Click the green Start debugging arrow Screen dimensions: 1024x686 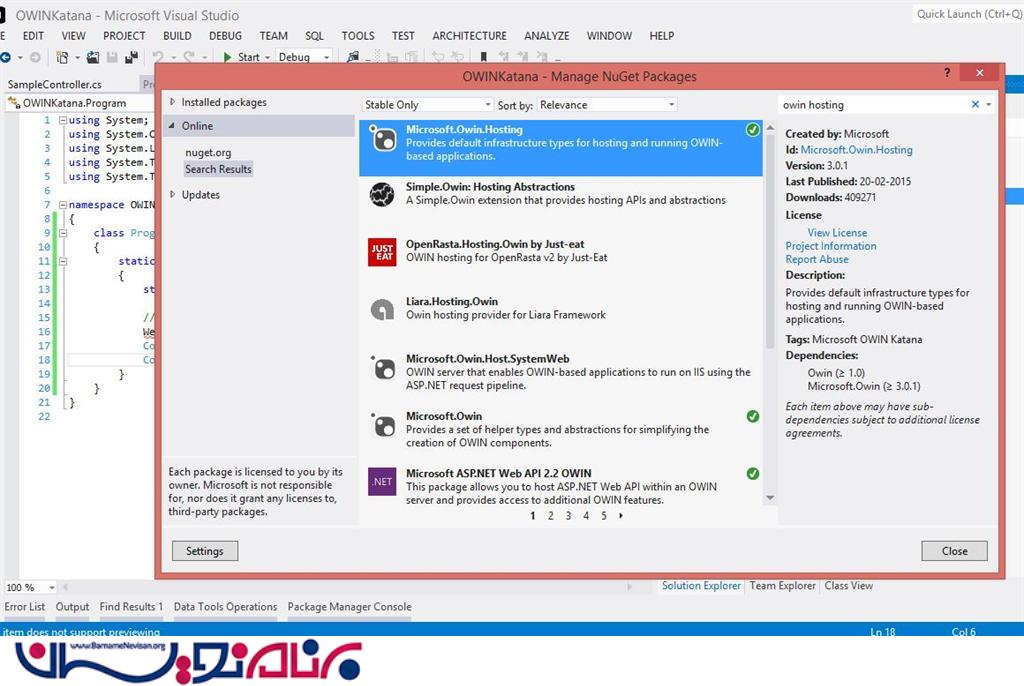228,57
